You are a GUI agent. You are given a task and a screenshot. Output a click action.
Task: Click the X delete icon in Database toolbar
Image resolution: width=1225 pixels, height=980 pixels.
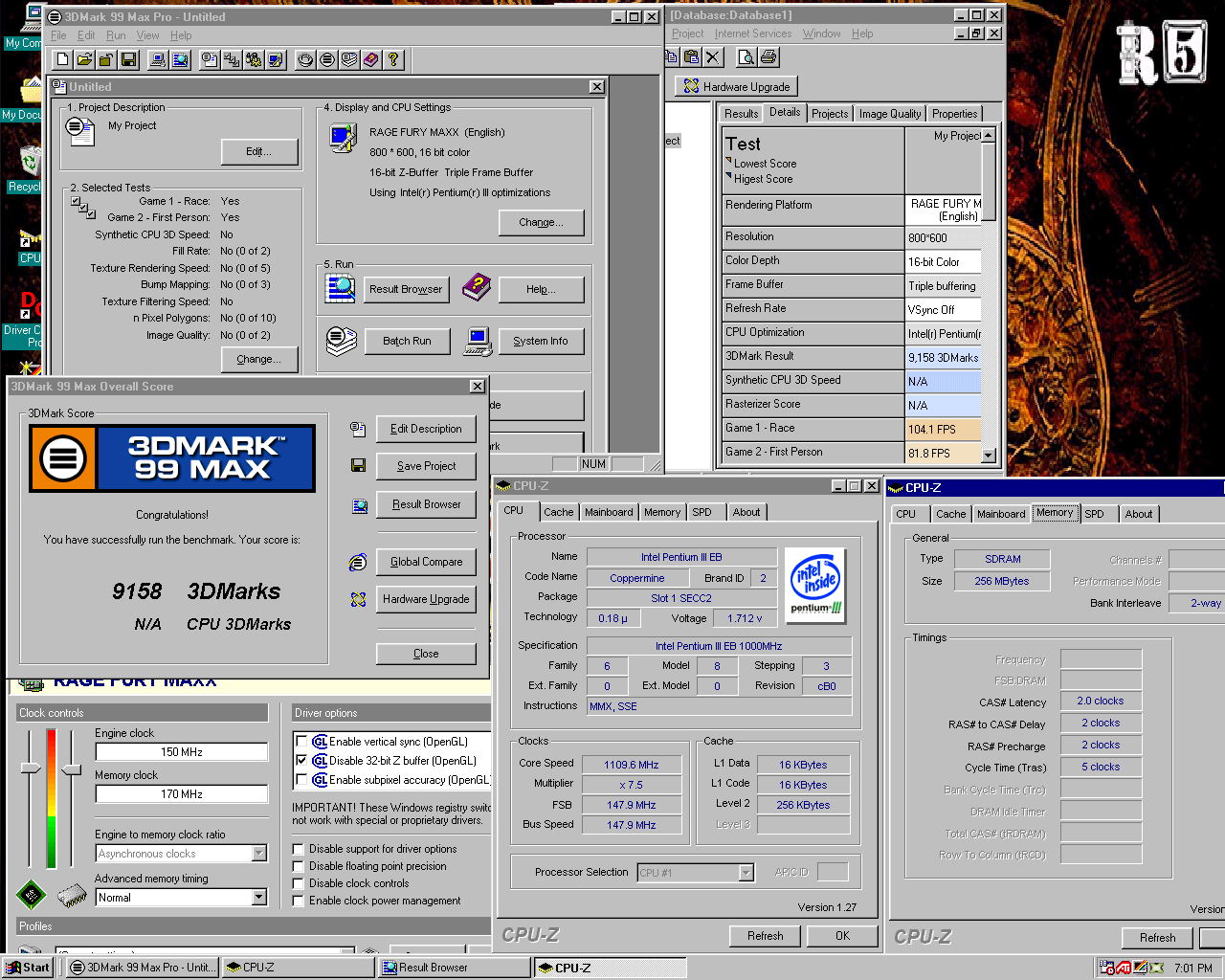(713, 57)
